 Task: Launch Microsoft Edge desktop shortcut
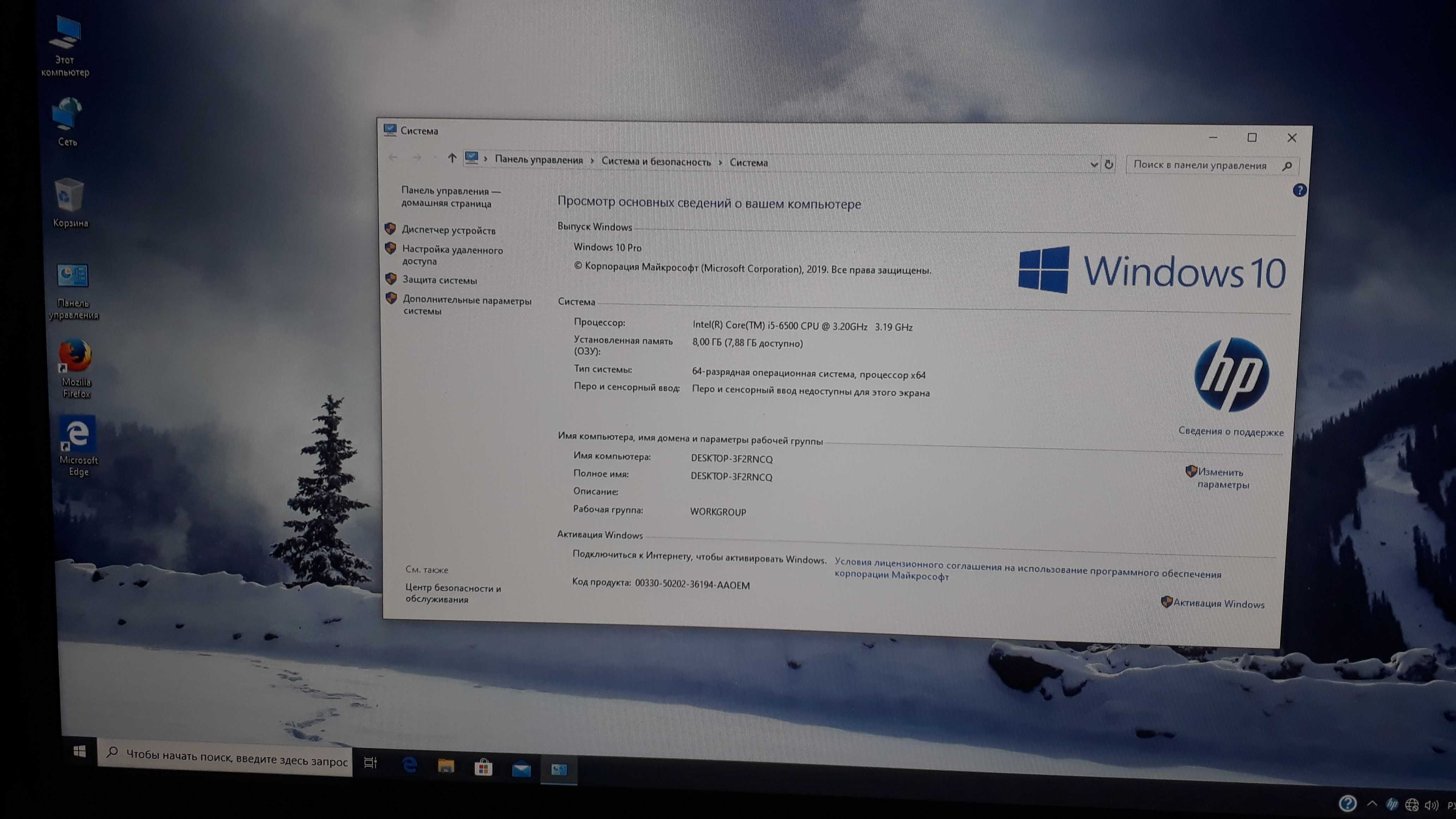coord(79,446)
